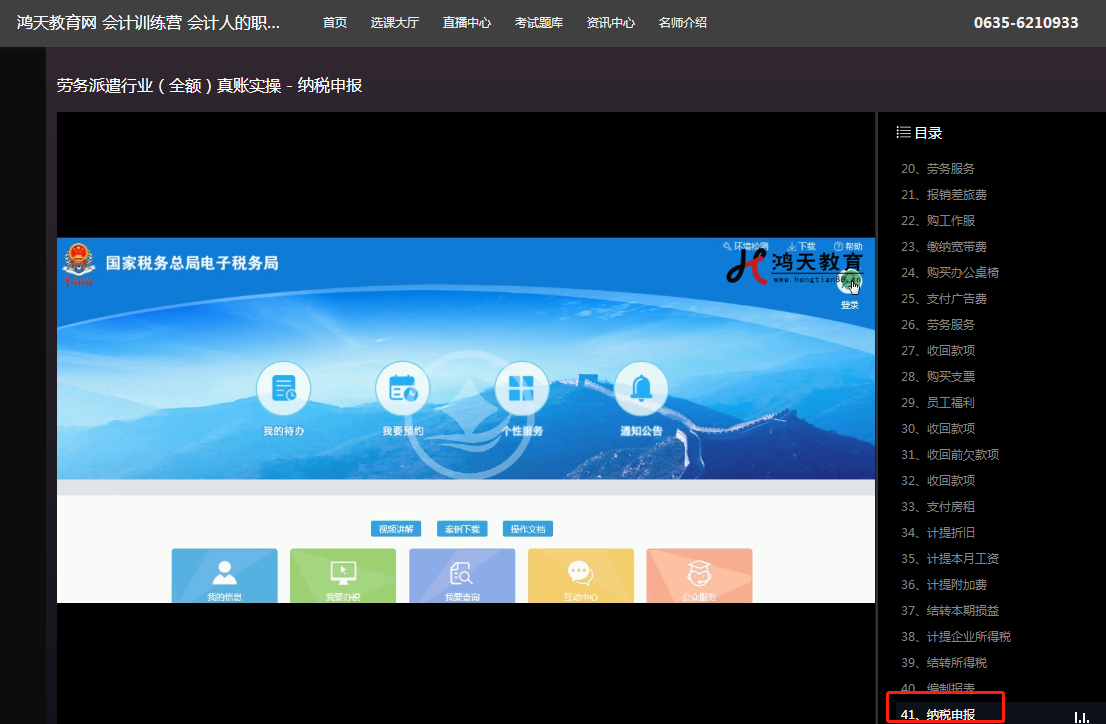
Task: Select lesson 22、购工作服
Action: [937, 221]
